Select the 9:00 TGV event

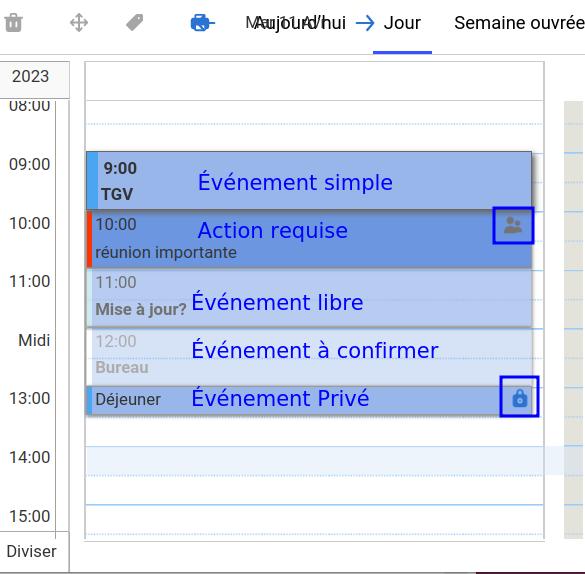[x=309, y=180]
